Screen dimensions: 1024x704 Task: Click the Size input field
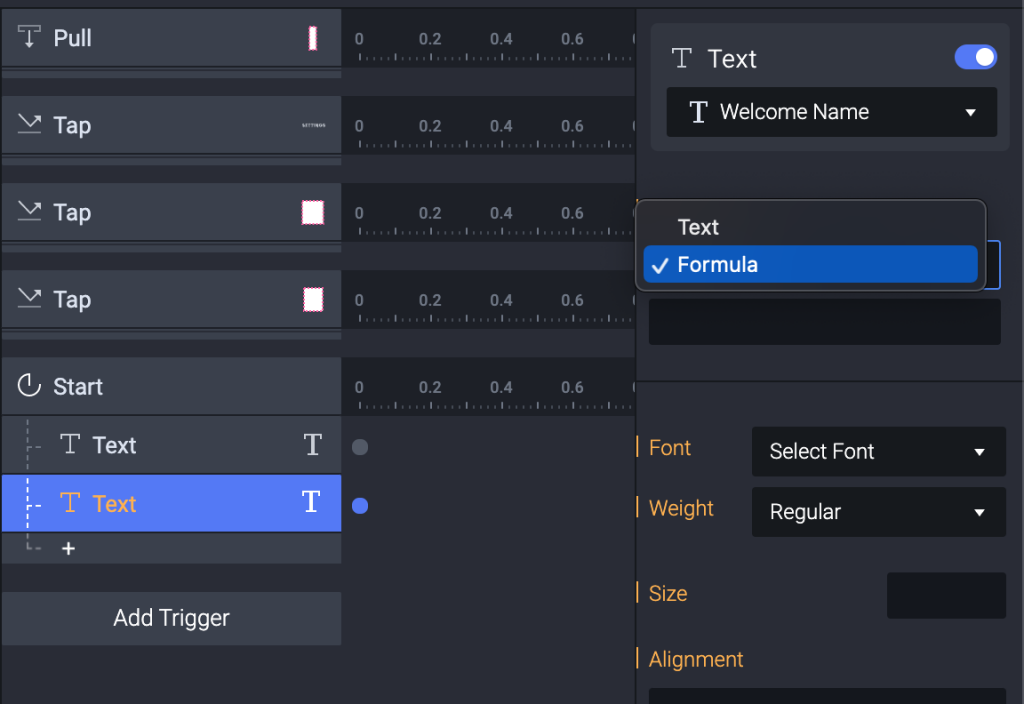tap(945, 595)
